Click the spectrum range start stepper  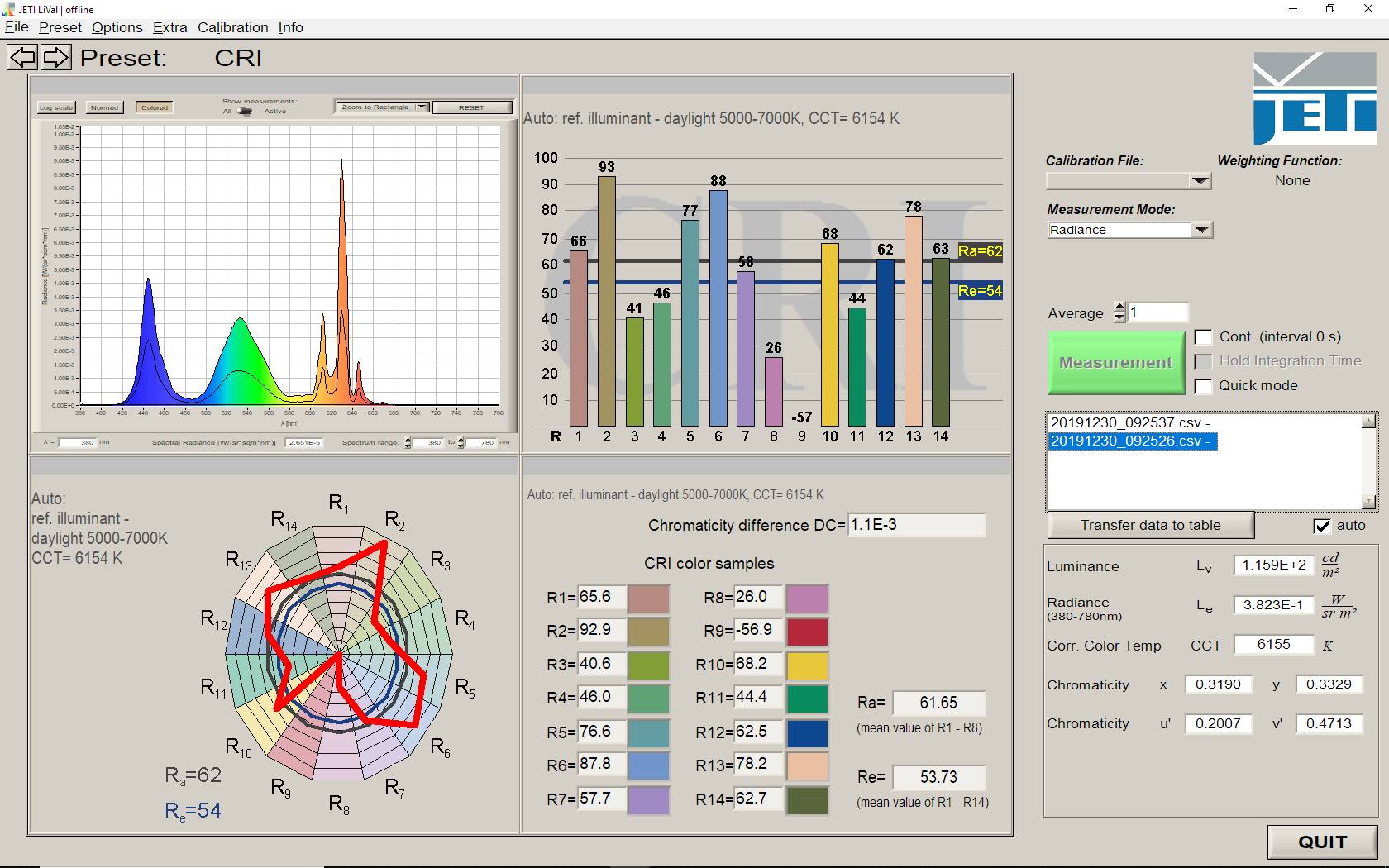click(x=408, y=443)
